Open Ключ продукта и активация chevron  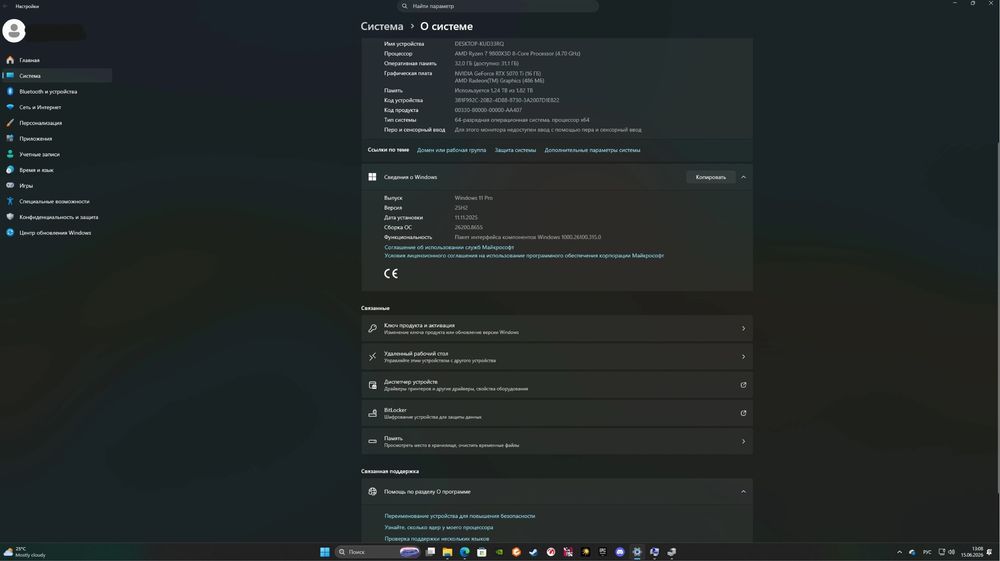[x=743, y=328]
